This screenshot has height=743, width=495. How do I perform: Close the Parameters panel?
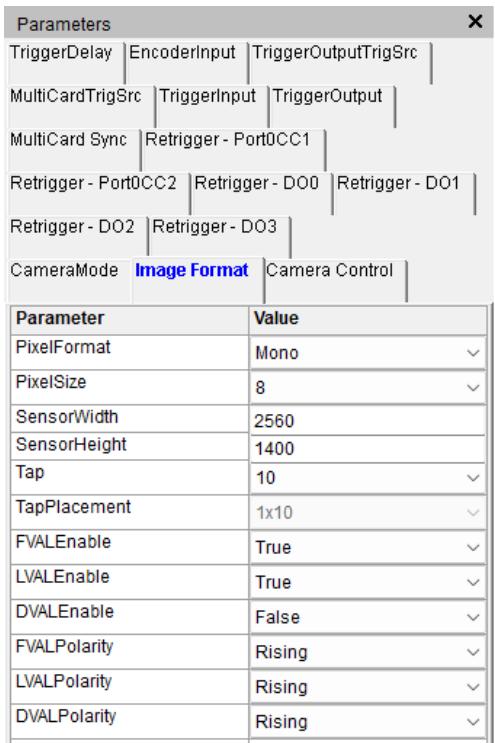tap(475, 21)
